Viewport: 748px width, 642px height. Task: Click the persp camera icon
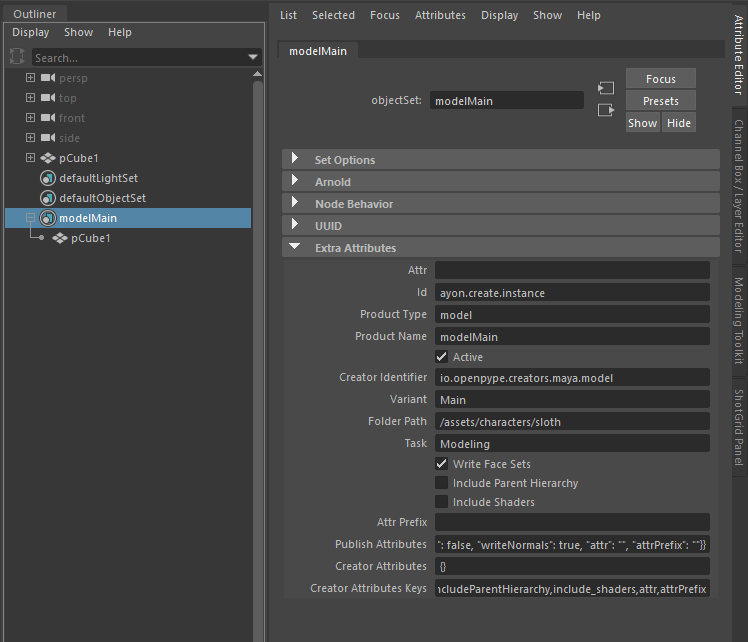click(47, 78)
